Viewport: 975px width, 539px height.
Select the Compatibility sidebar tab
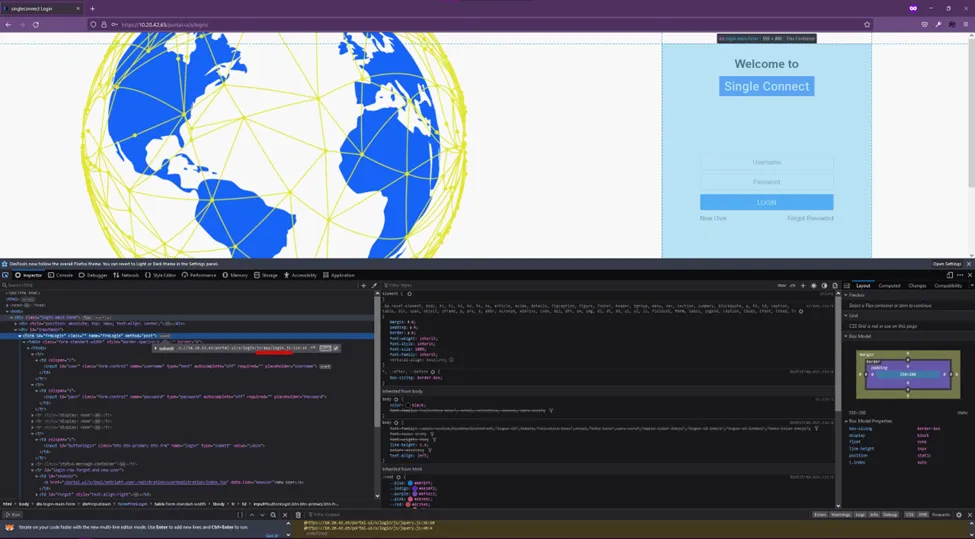(x=948, y=285)
